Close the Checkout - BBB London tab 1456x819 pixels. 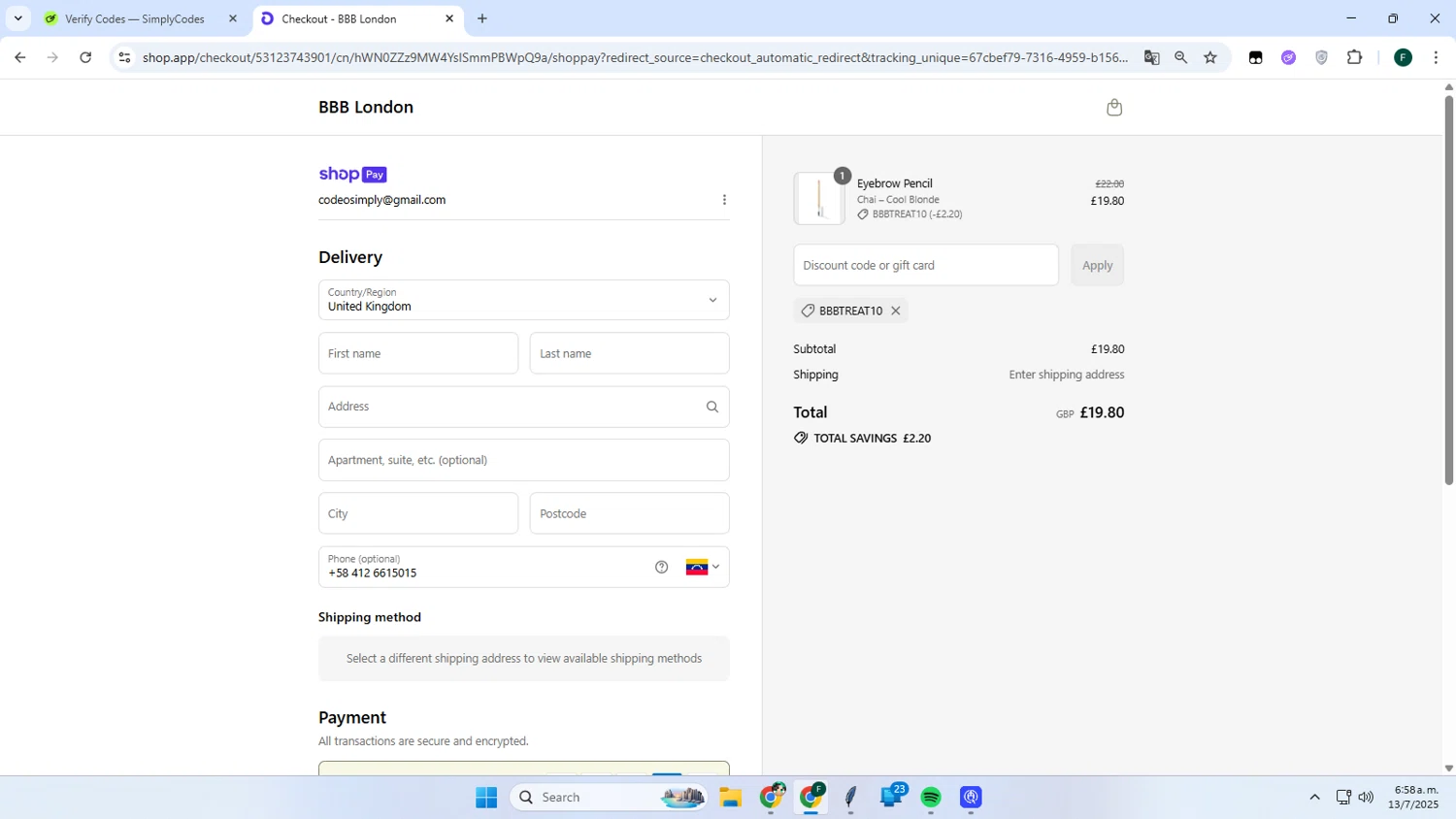(x=449, y=18)
